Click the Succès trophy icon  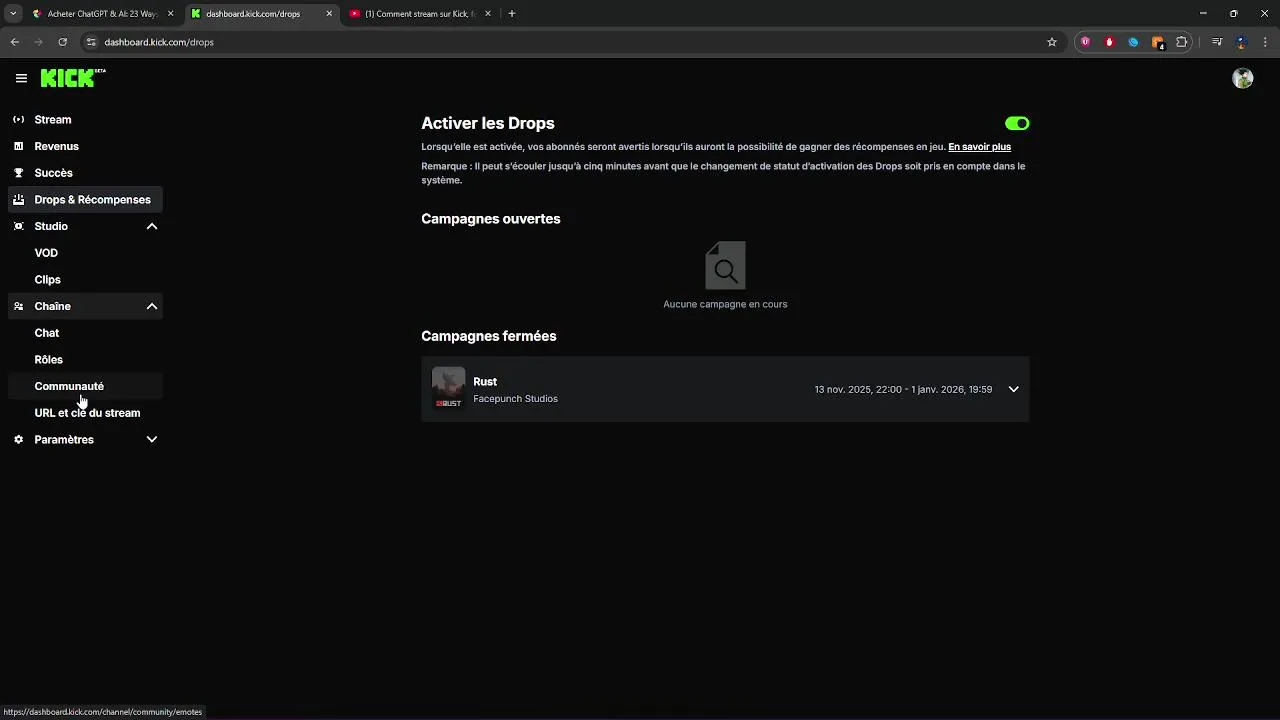[18, 173]
